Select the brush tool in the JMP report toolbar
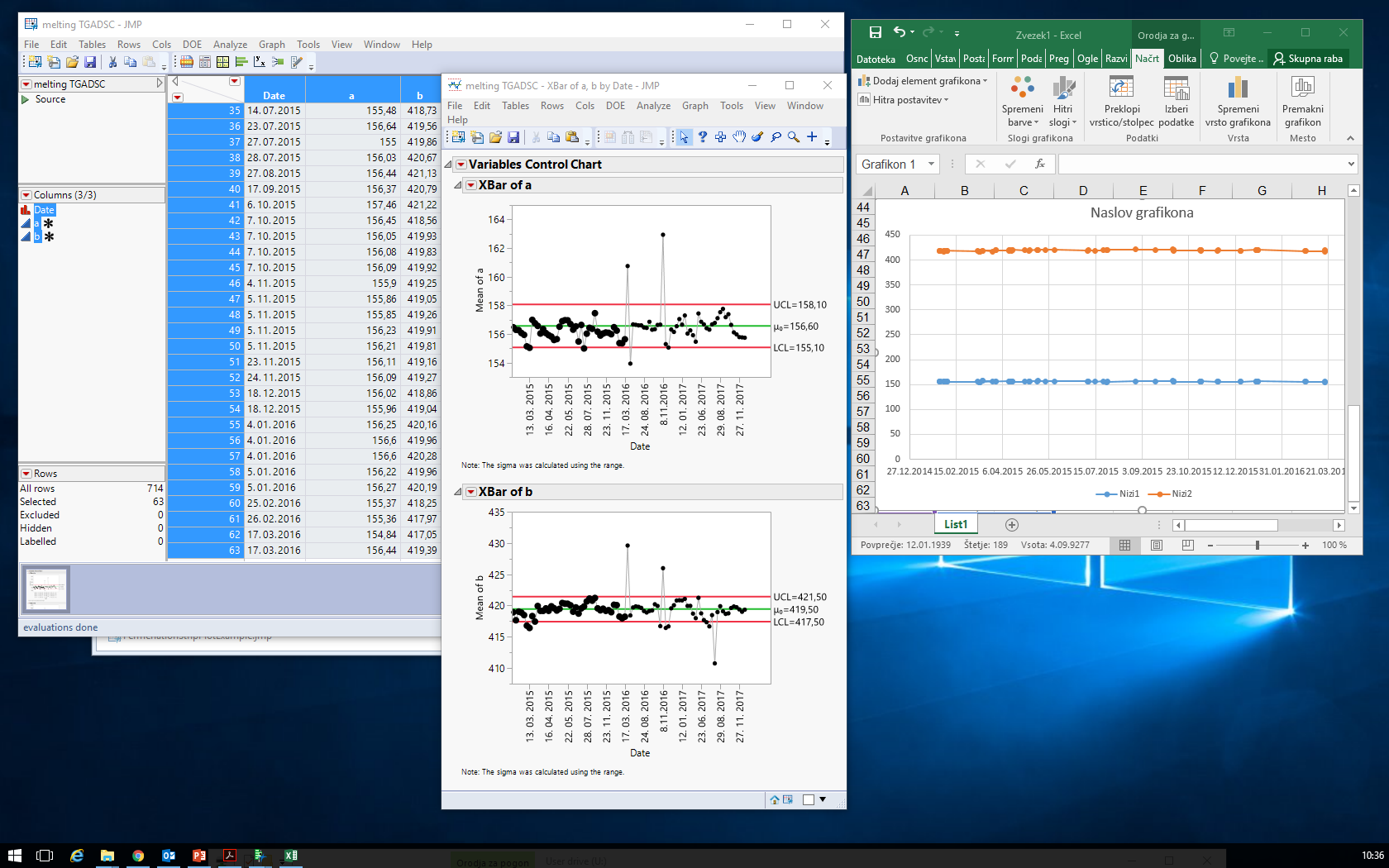Viewport: 1389px width, 868px height. 758,137
